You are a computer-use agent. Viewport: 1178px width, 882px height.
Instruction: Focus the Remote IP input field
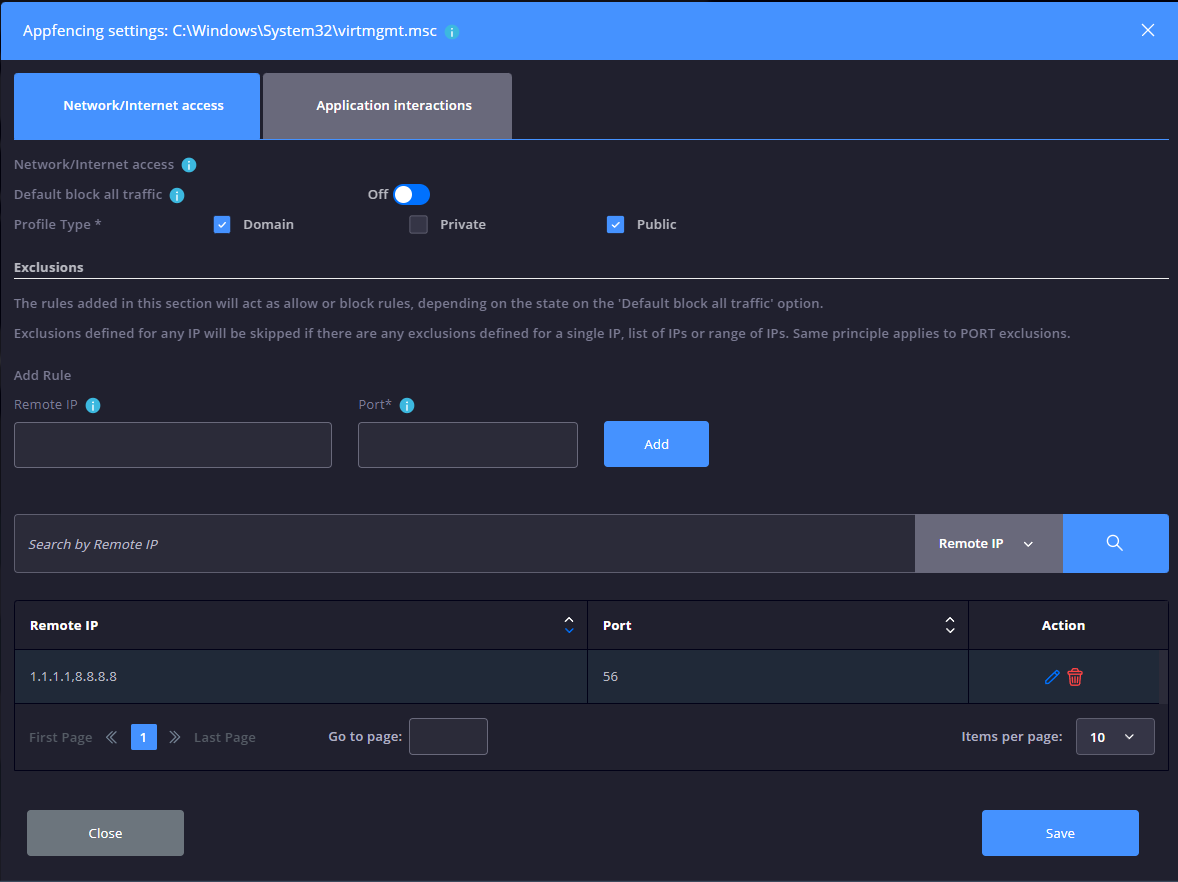[x=173, y=445]
